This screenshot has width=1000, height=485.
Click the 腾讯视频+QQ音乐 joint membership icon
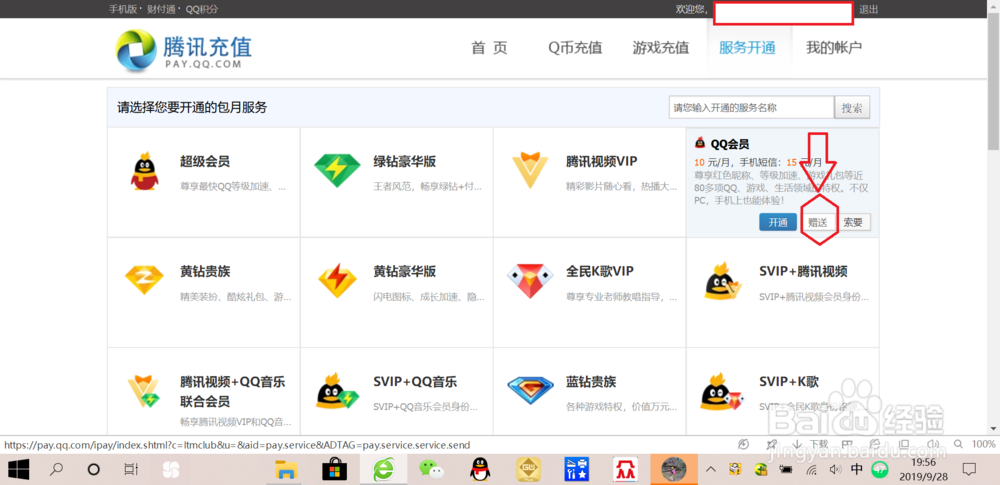[x=144, y=391]
